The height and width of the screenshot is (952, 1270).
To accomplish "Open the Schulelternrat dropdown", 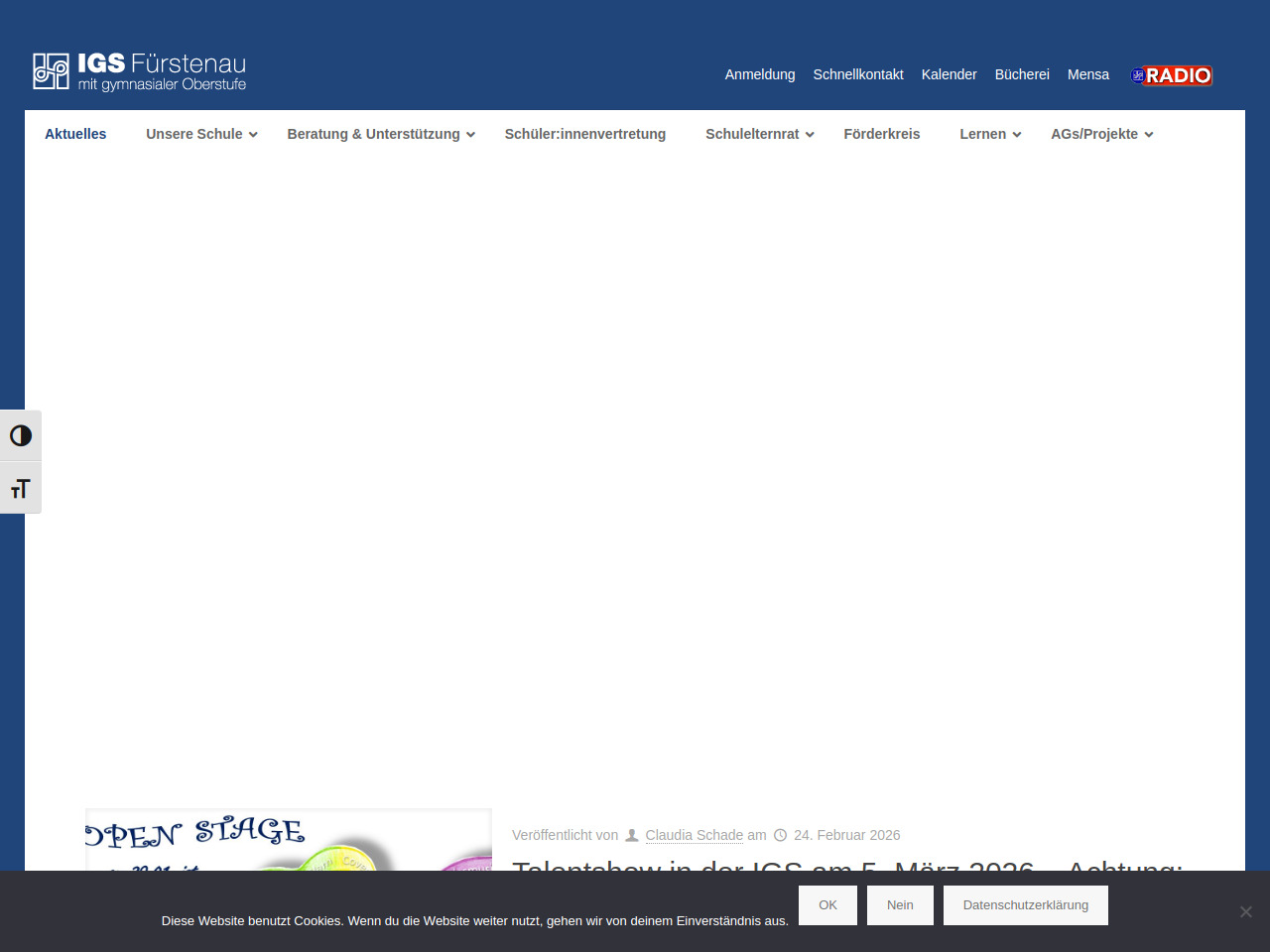I will tap(759, 134).
